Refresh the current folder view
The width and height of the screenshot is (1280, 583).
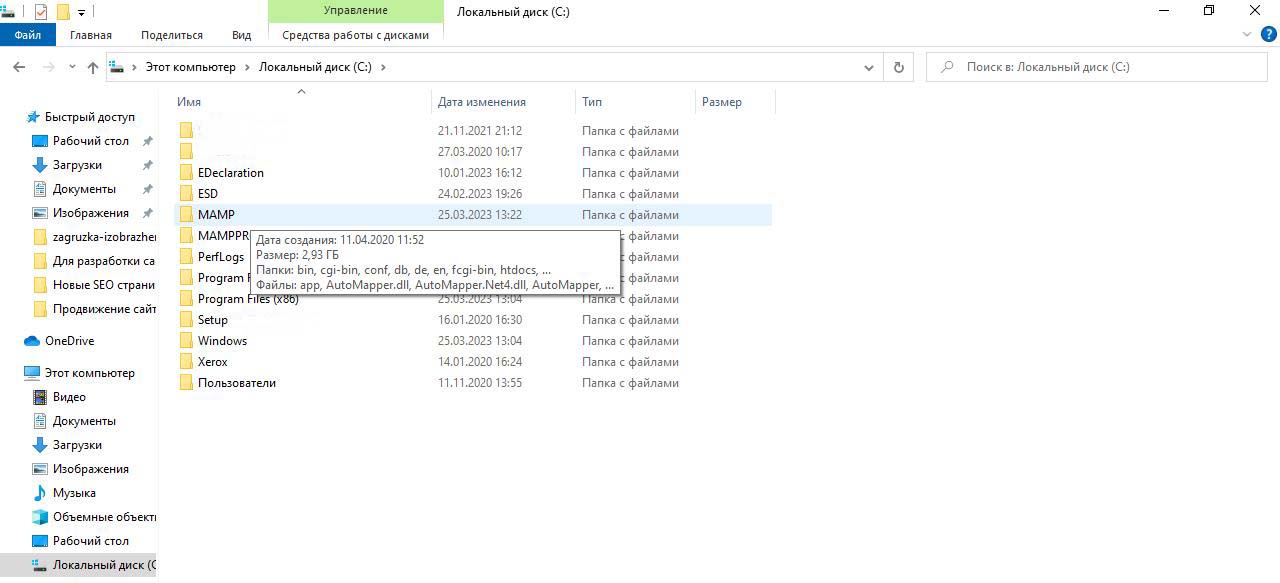coord(898,67)
